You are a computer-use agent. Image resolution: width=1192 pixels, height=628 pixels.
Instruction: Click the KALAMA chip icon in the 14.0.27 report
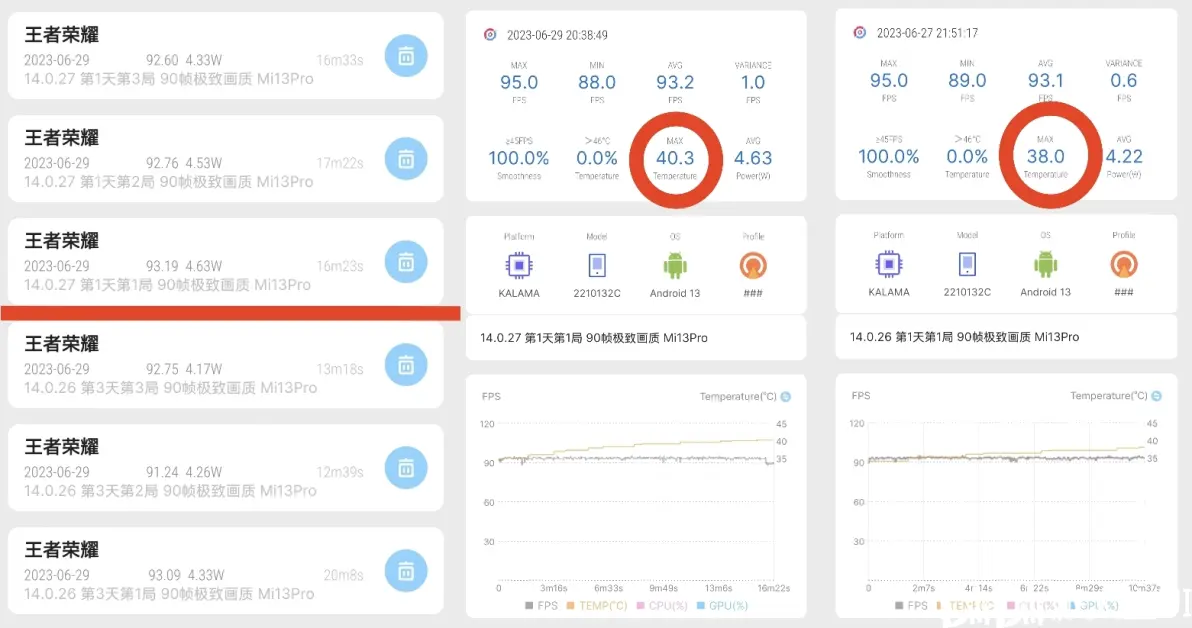click(x=519, y=265)
